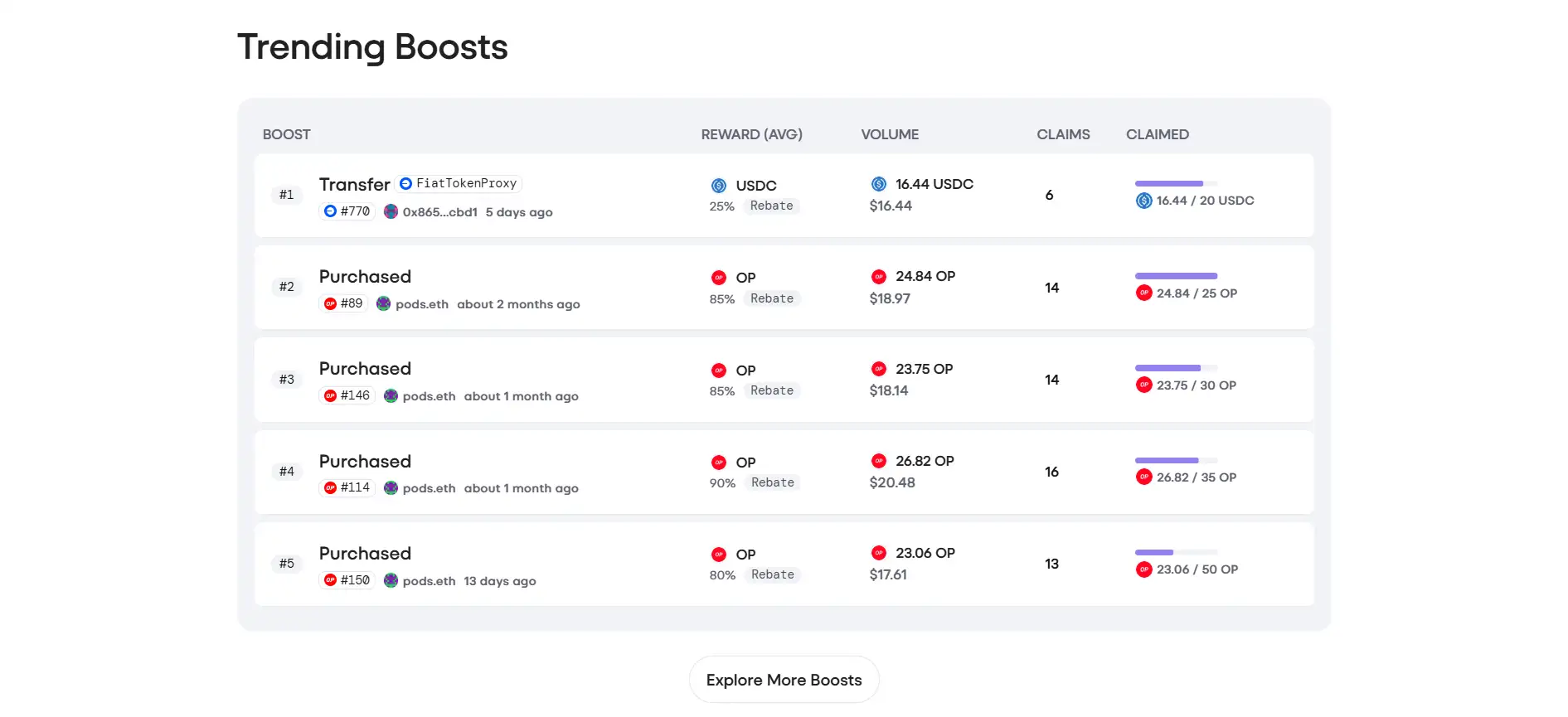Click the pods.eth avatar in boost #3
The height and width of the screenshot is (717, 1568).
click(x=391, y=396)
